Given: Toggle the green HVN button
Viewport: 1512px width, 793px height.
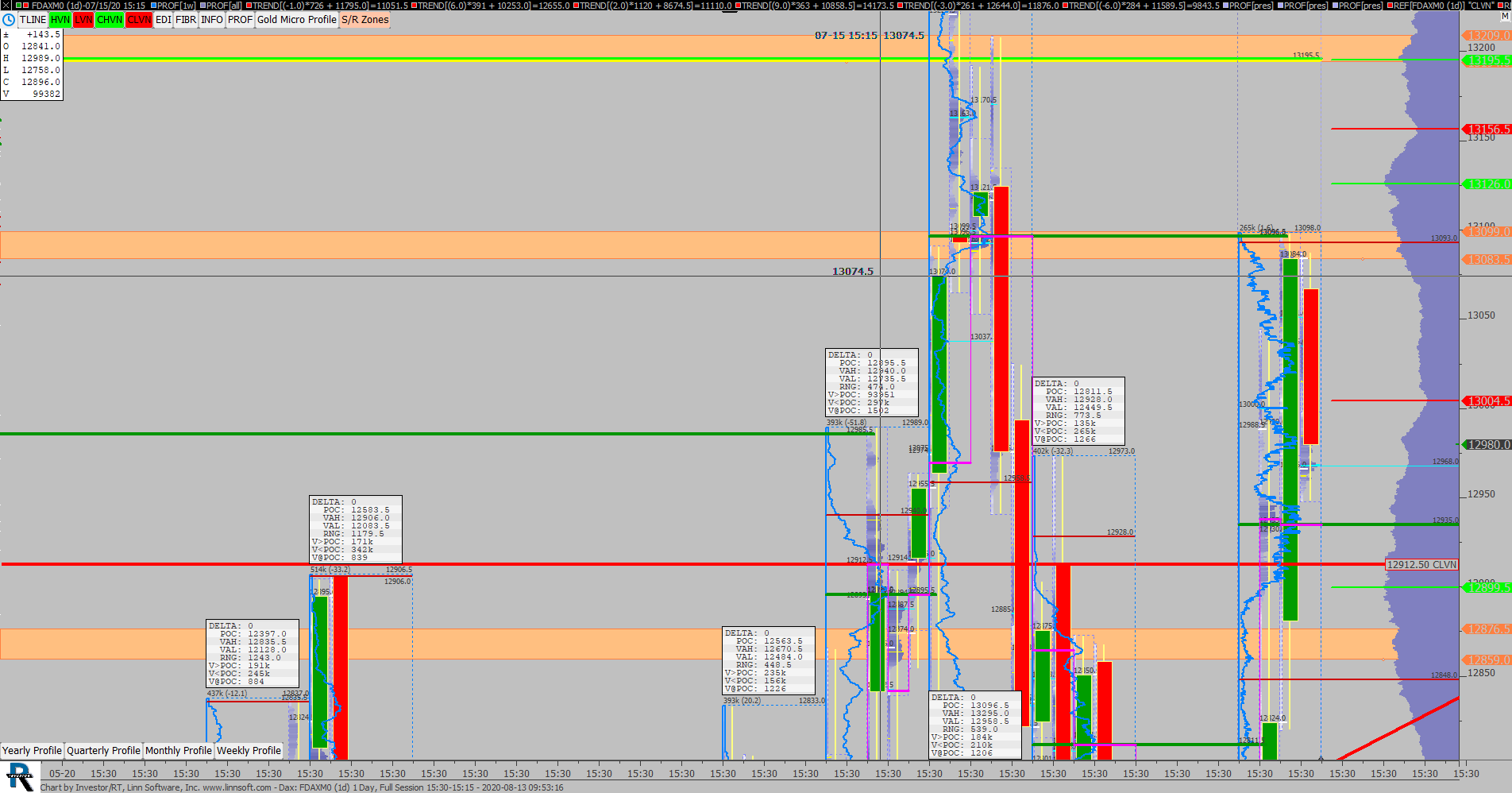Looking at the screenshot, I should [60, 20].
